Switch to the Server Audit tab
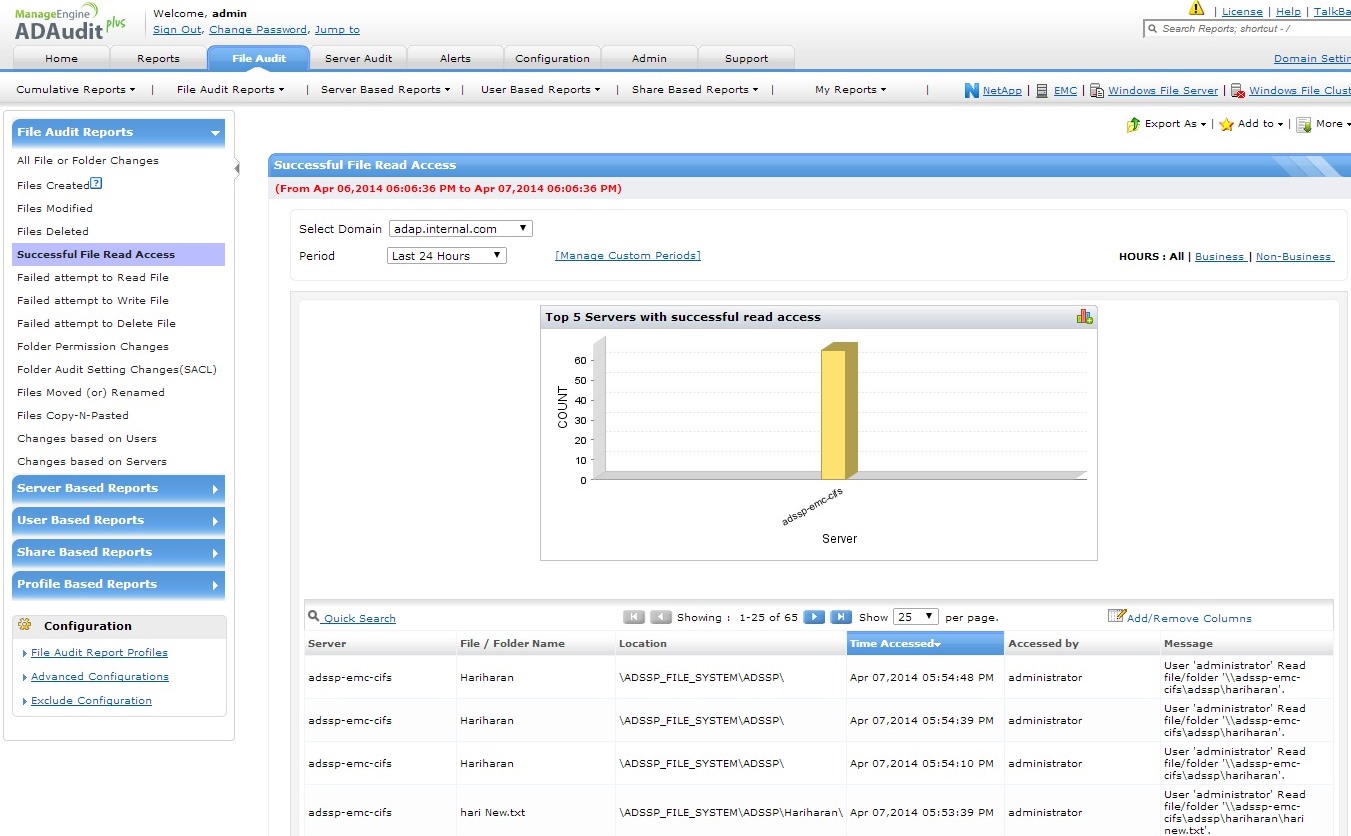The image size is (1351, 836). [358, 58]
